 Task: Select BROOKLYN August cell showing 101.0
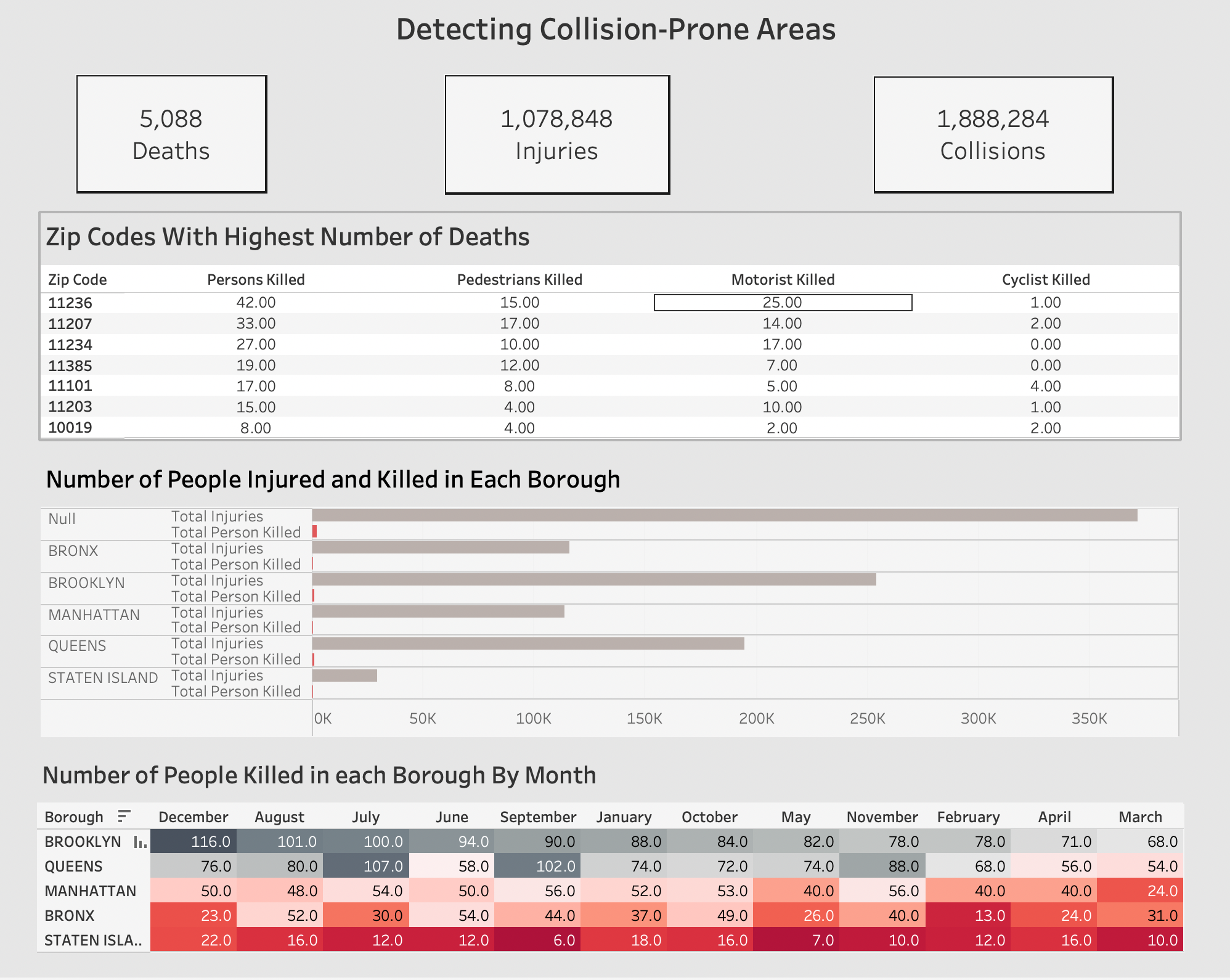click(280, 841)
